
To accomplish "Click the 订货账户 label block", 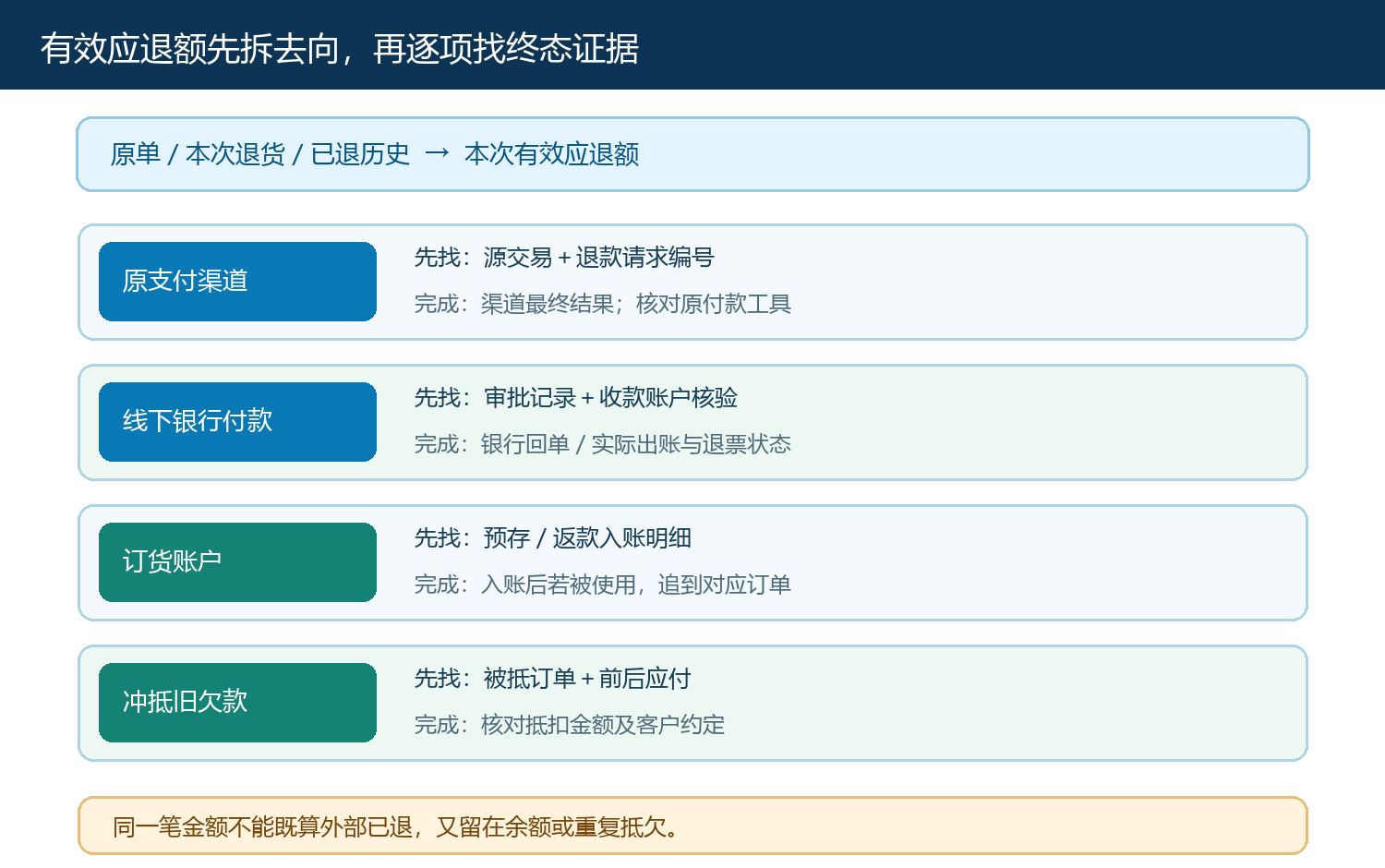I will click(x=237, y=562).
